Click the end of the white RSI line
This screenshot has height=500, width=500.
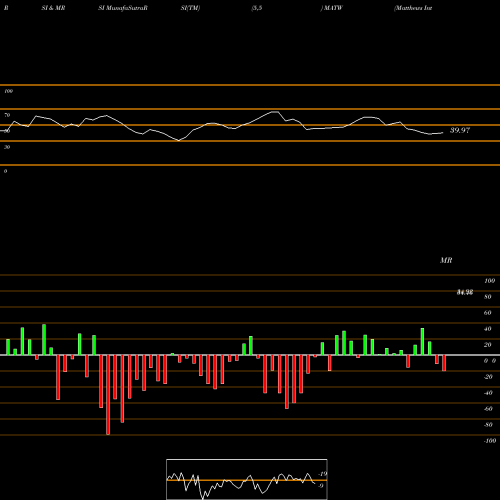pos(443,133)
